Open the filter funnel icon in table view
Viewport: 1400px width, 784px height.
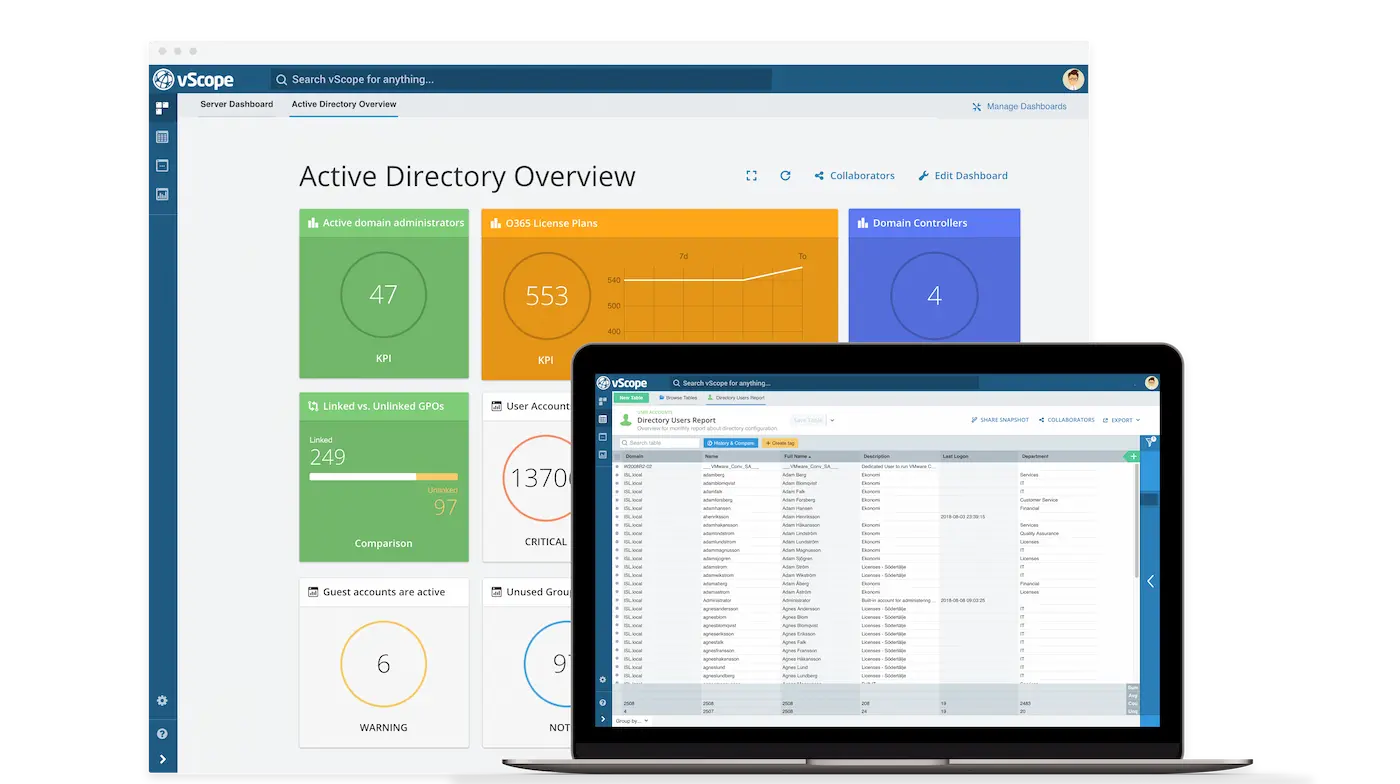coord(1149,442)
